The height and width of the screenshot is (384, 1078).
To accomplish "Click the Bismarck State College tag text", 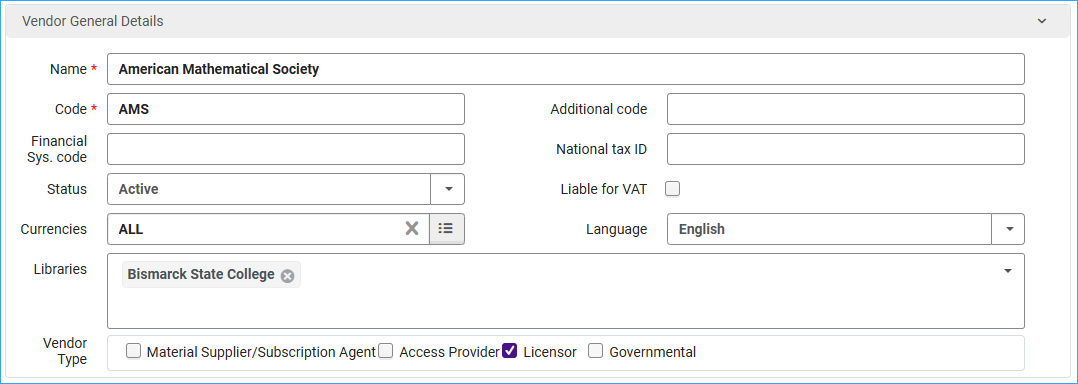I will point(201,275).
